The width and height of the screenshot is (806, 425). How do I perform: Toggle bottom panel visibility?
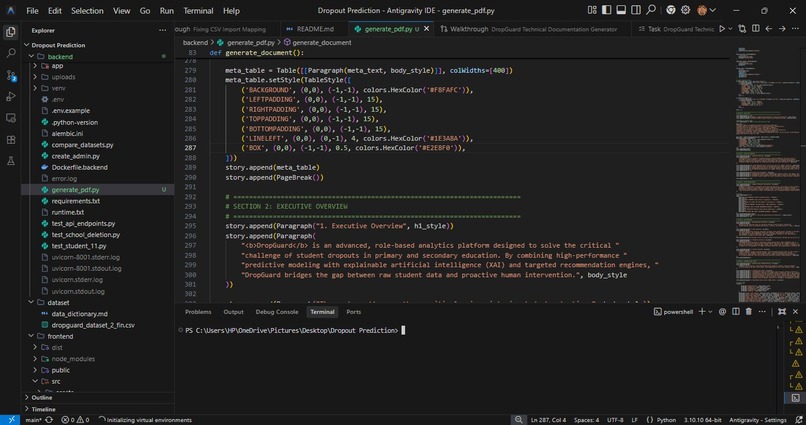(x=621, y=10)
